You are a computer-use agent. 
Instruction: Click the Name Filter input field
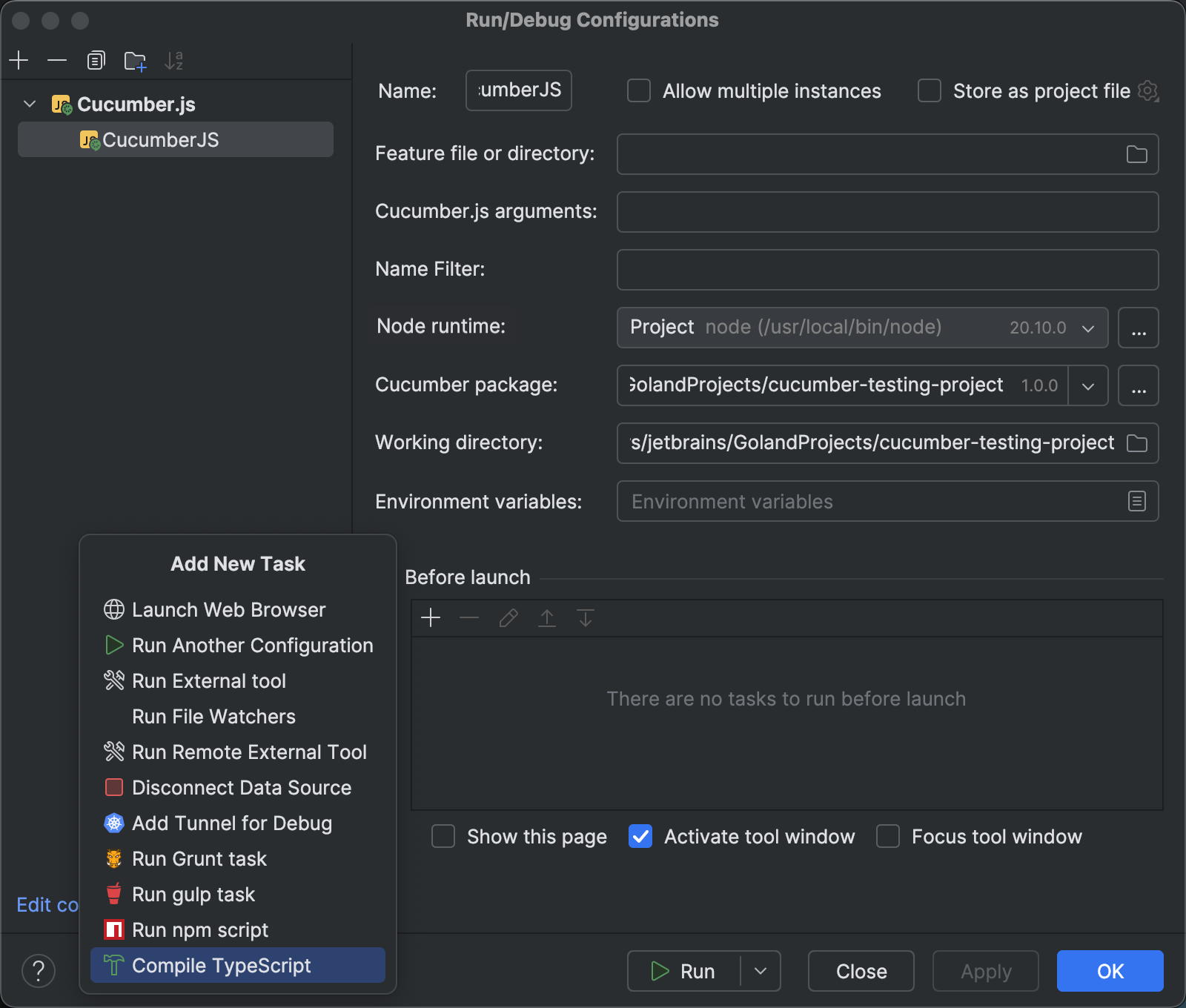tap(887, 270)
